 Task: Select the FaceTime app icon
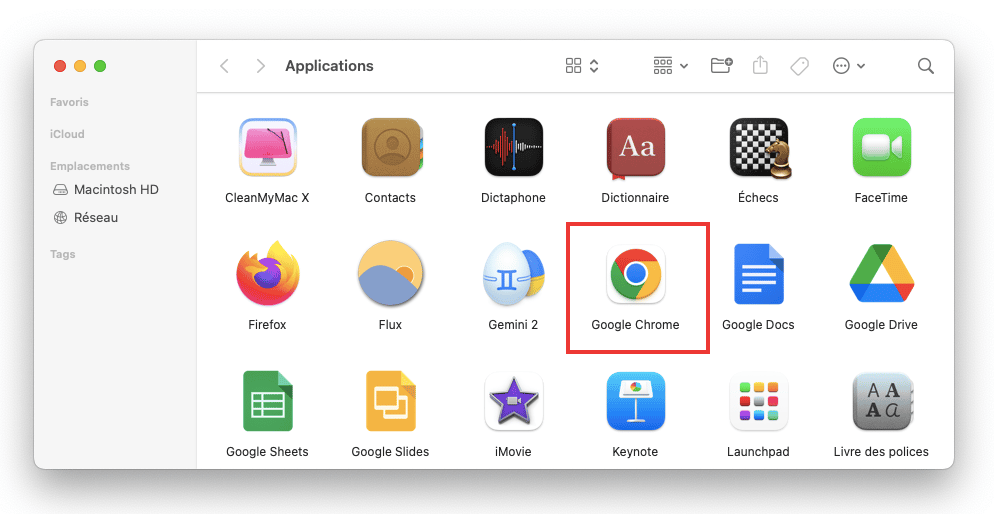[x=882, y=147]
